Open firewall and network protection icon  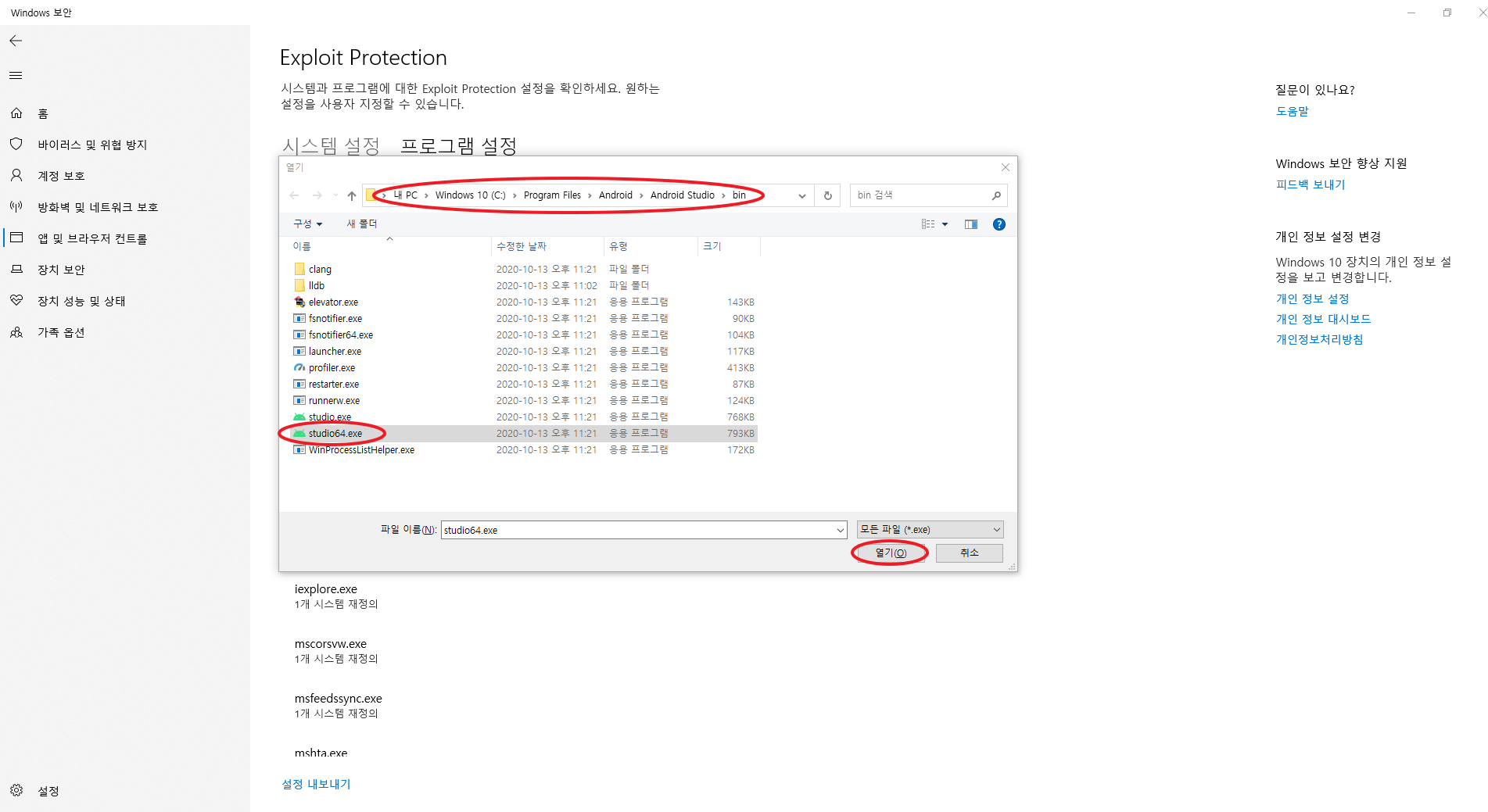point(16,207)
